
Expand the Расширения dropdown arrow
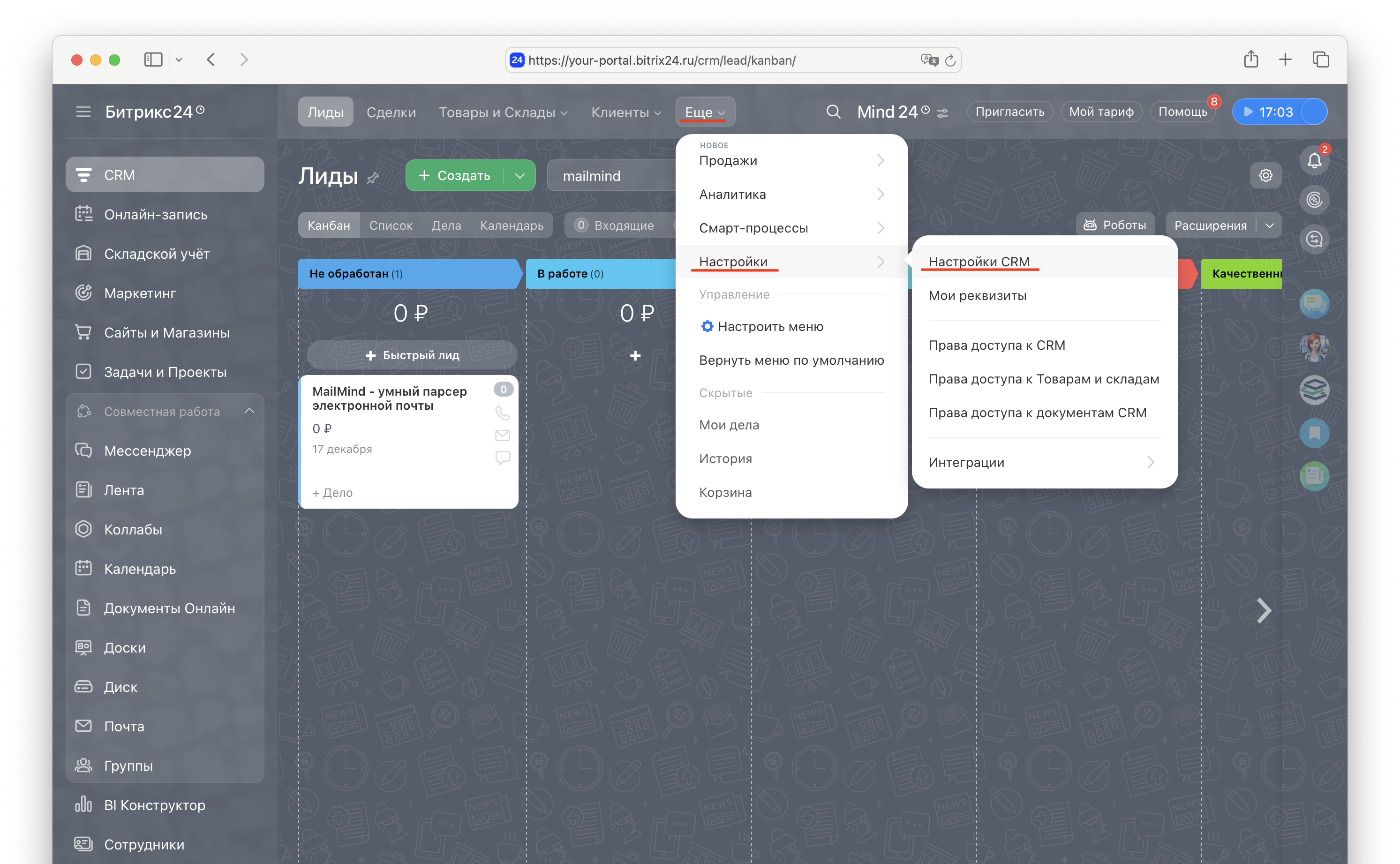(x=1270, y=225)
